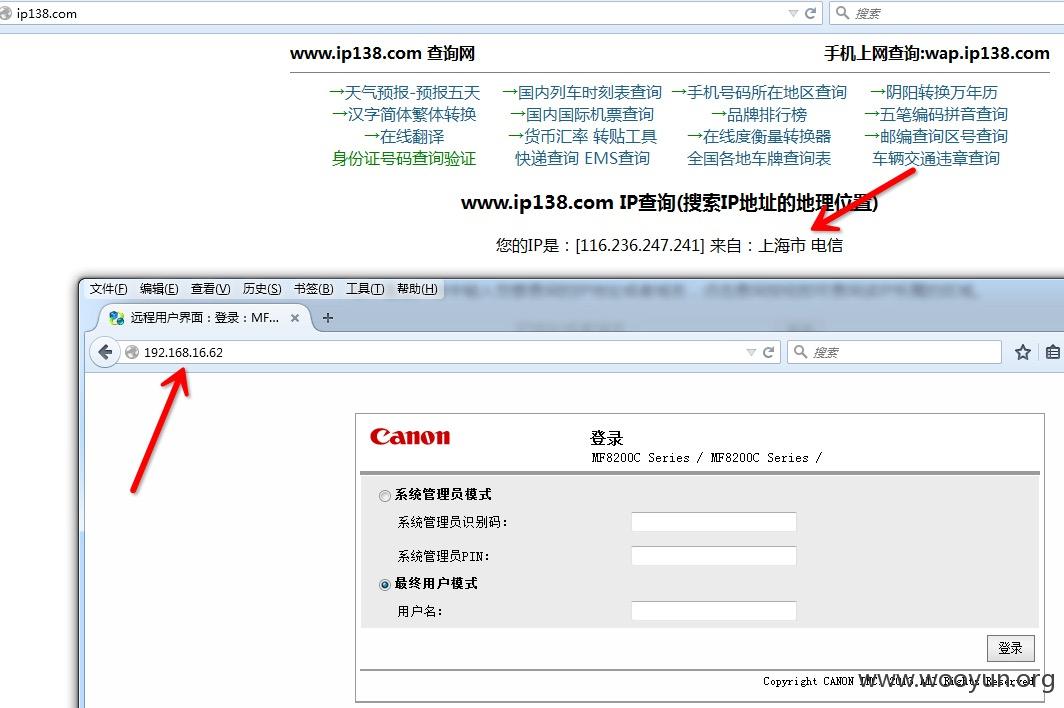
Task: Click the site identity globe before 192.168.16.62
Action: (132, 352)
